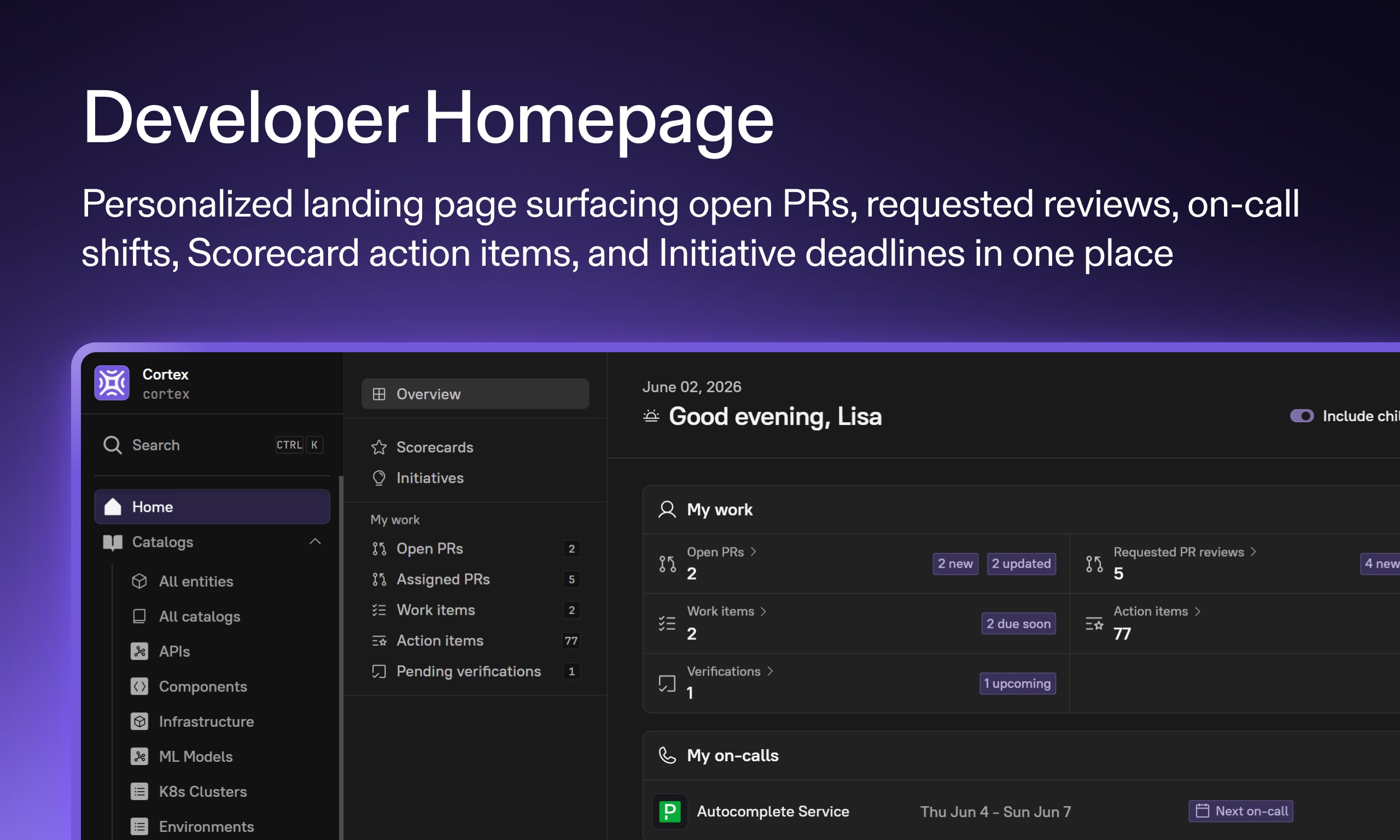Screen dimensions: 1400x840
Task: Select All catalogs in Catalogs tree
Action: coord(200,616)
